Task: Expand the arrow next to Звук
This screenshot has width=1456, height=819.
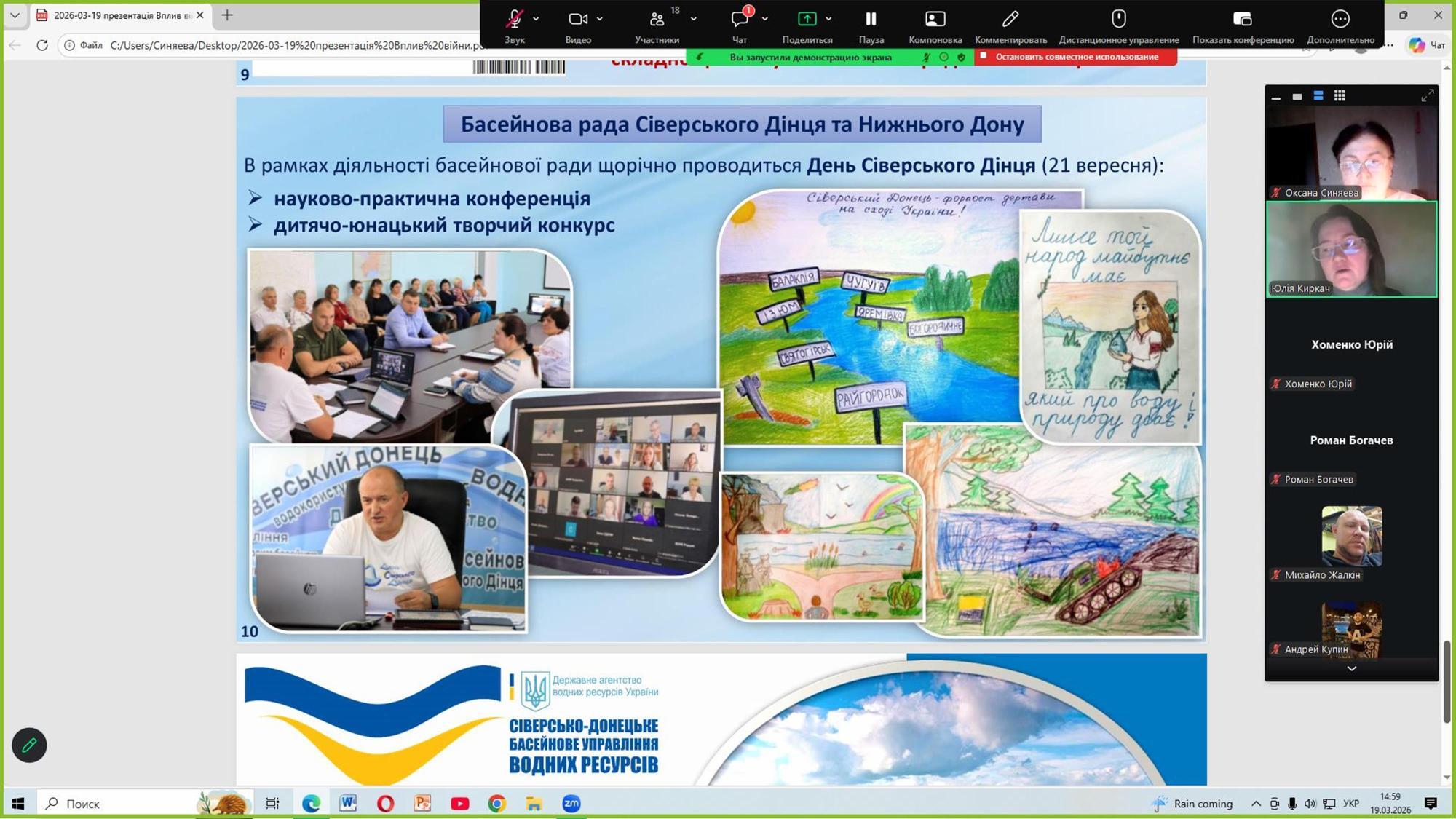Action: click(x=536, y=19)
